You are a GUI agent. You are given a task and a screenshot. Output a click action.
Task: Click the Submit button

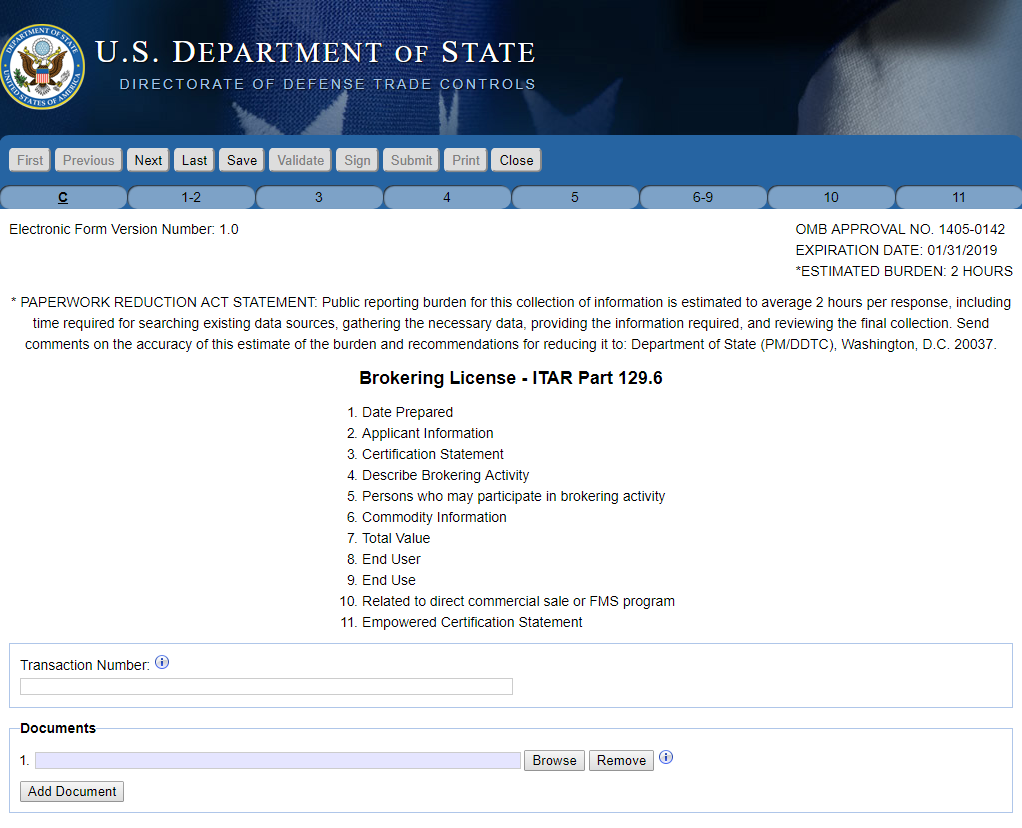[411, 160]
